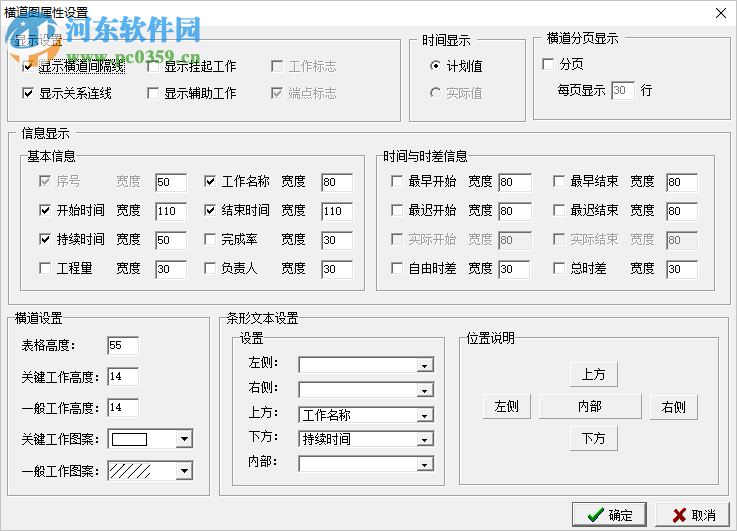The image size is (737, 531).
Task: Click the 最迟开始 width field
Action: click(x=515, y=211)
